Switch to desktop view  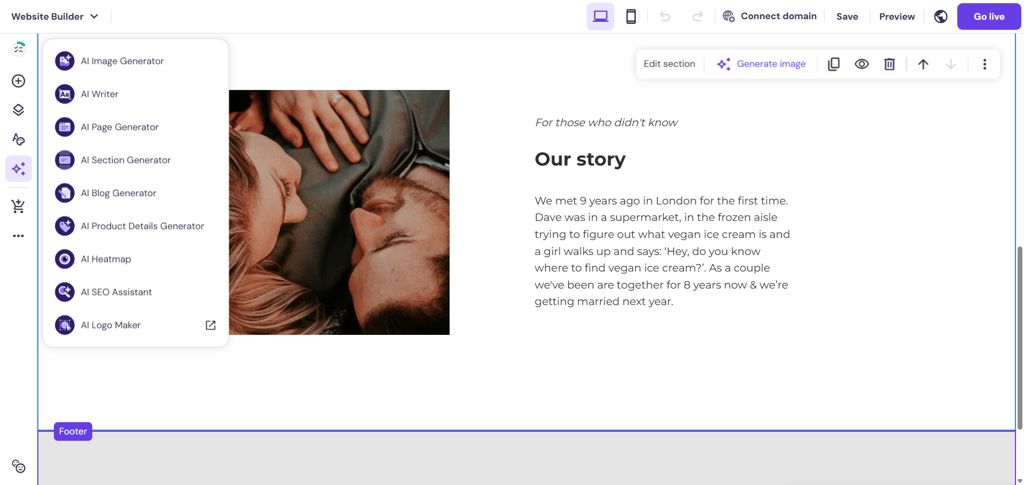(600, 16)
